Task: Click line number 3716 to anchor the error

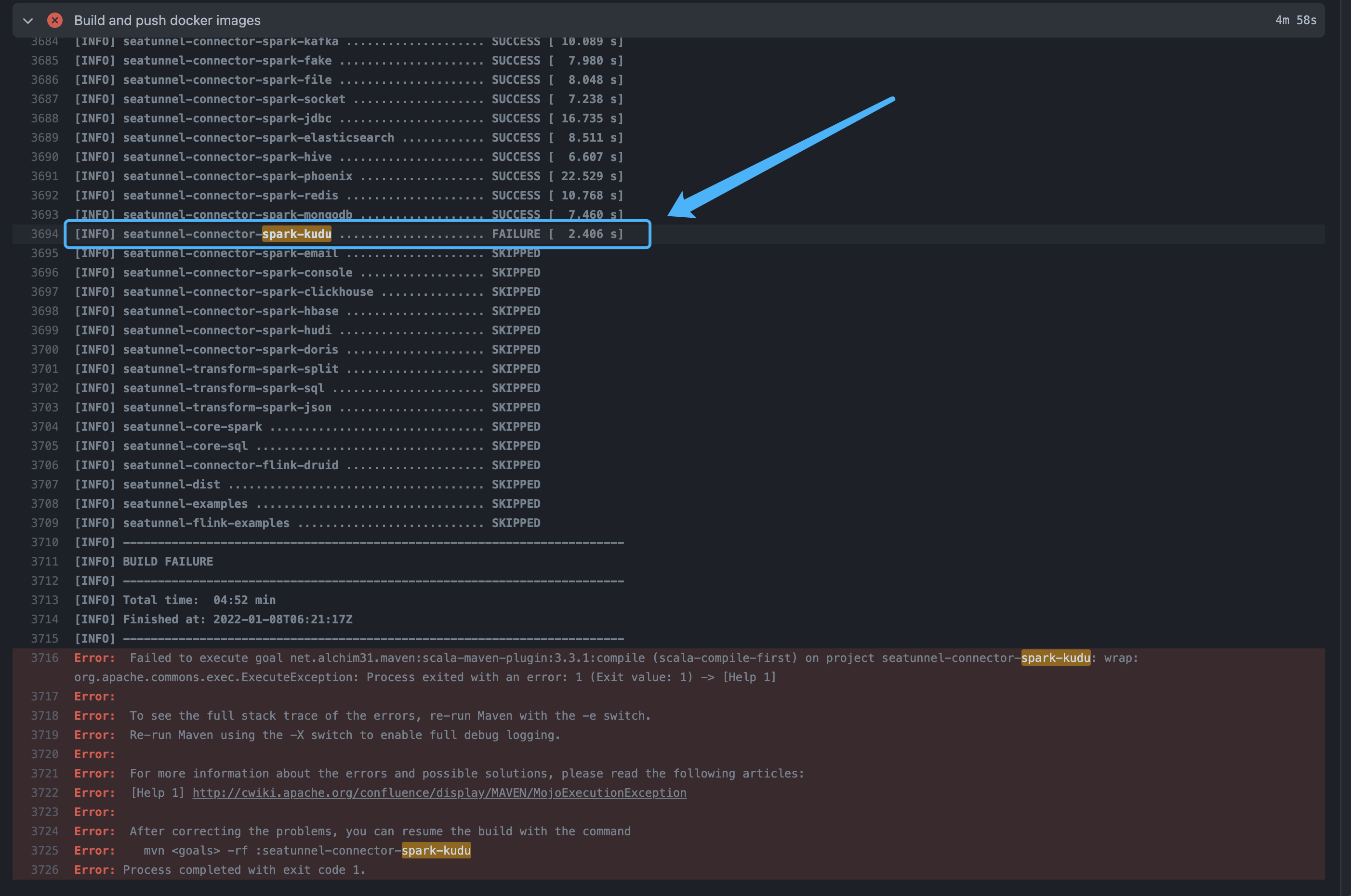Action: 45,658
